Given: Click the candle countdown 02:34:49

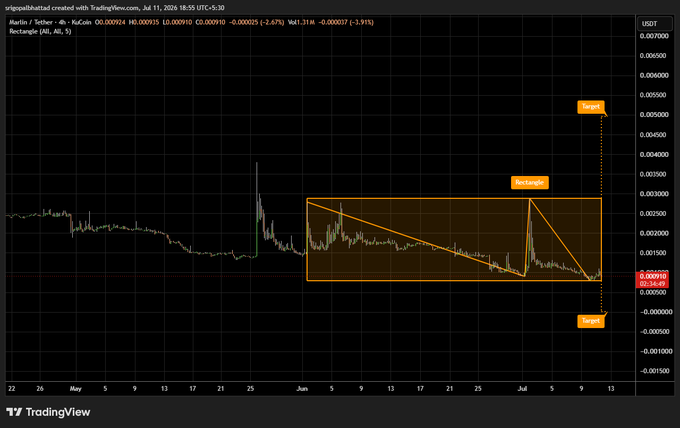Looking at the screenshot, I should pyautogui.click(x=652, y=284).
